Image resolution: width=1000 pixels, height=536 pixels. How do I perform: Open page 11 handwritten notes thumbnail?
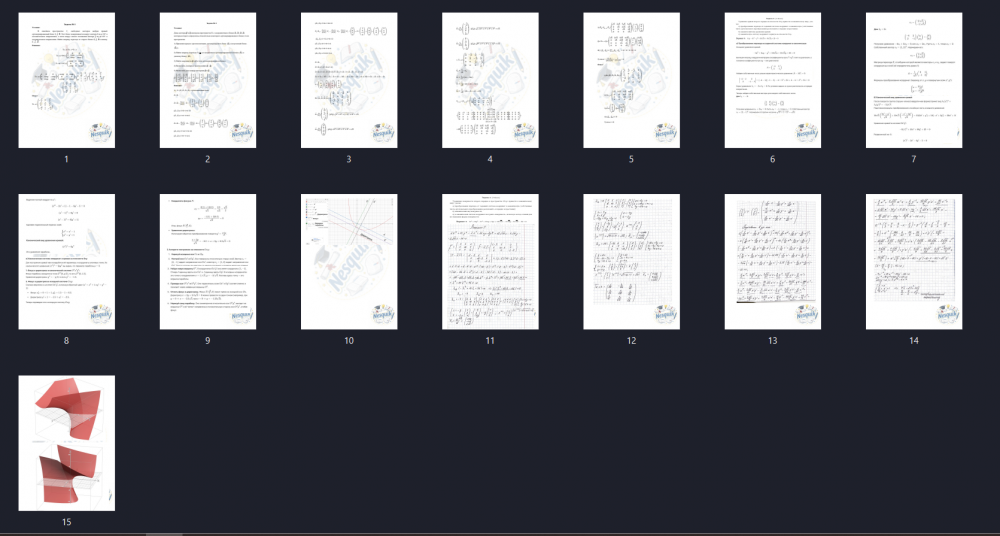[490, 262]
